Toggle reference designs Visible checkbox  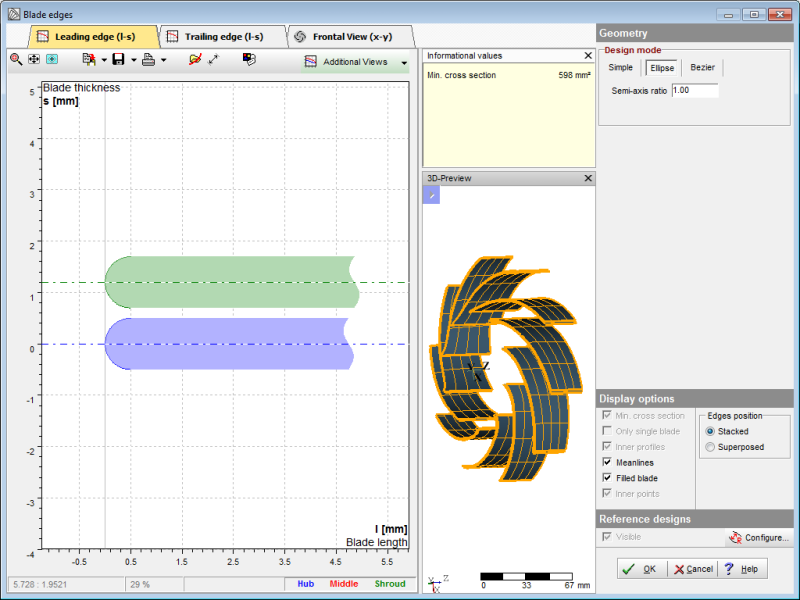pyautogui.click(x=607, y=536)
